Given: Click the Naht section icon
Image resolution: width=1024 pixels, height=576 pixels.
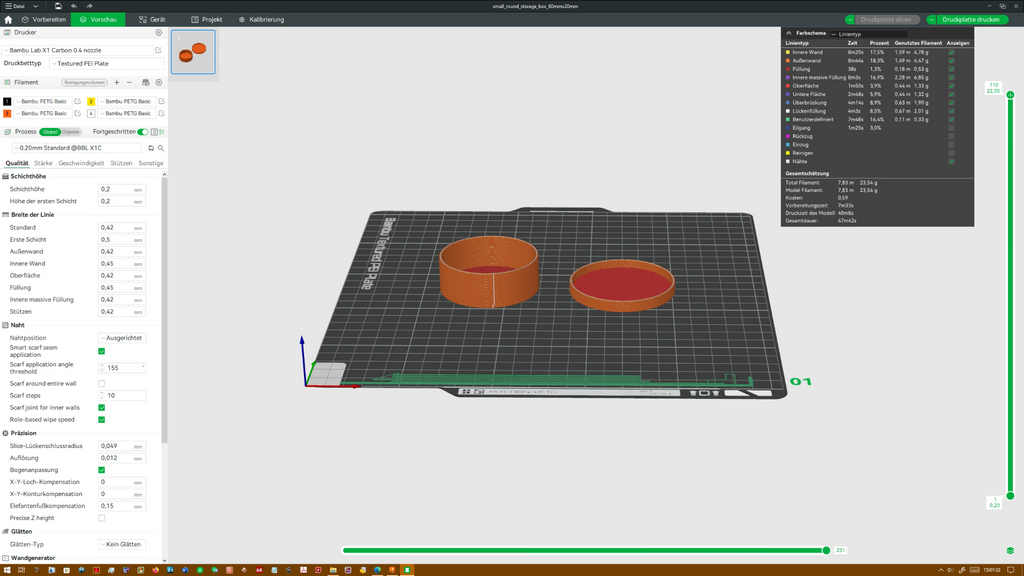Looking at the screenshot, I should (5, 325).
